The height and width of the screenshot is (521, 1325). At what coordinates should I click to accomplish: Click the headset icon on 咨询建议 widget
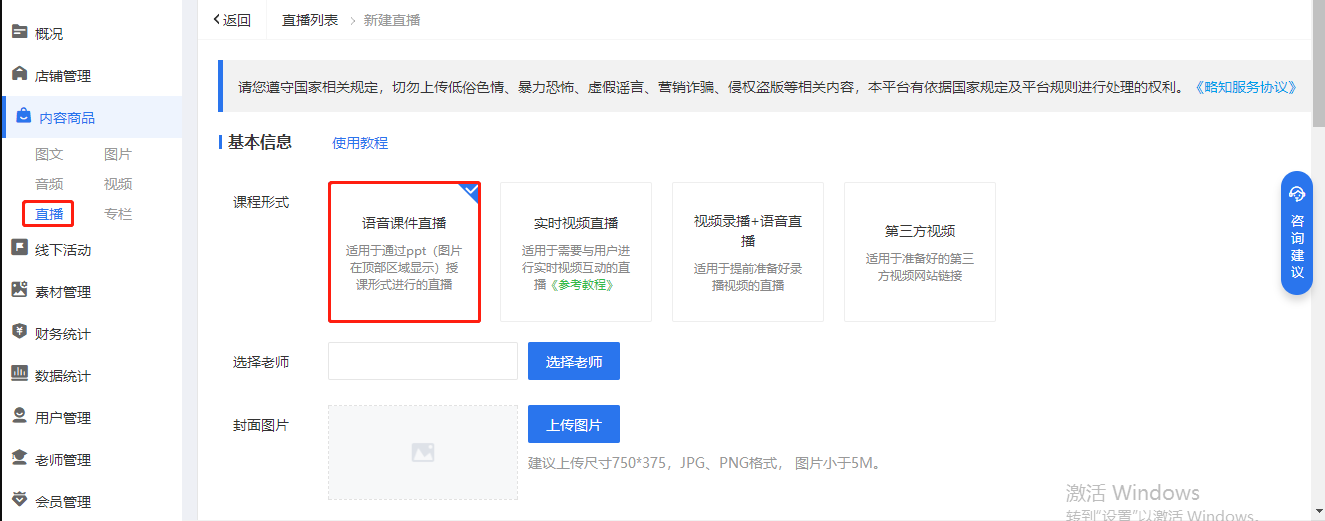pyautogui.click(x=1297, y=194)
